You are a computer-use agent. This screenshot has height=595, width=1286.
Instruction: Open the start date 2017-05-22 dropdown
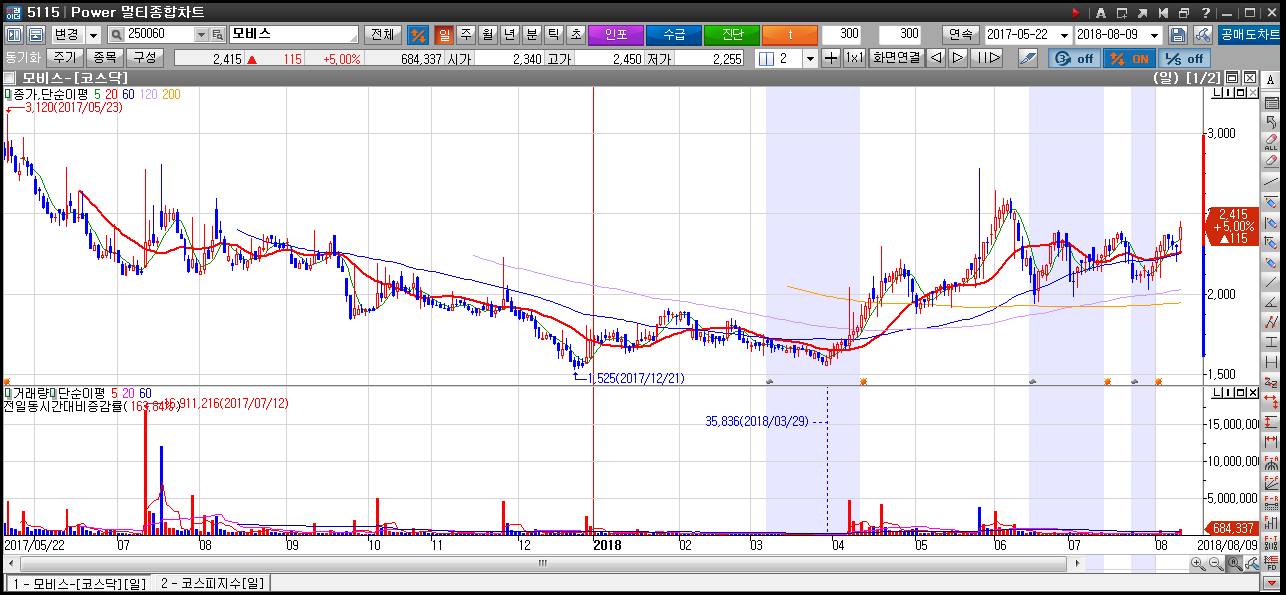1065,34
